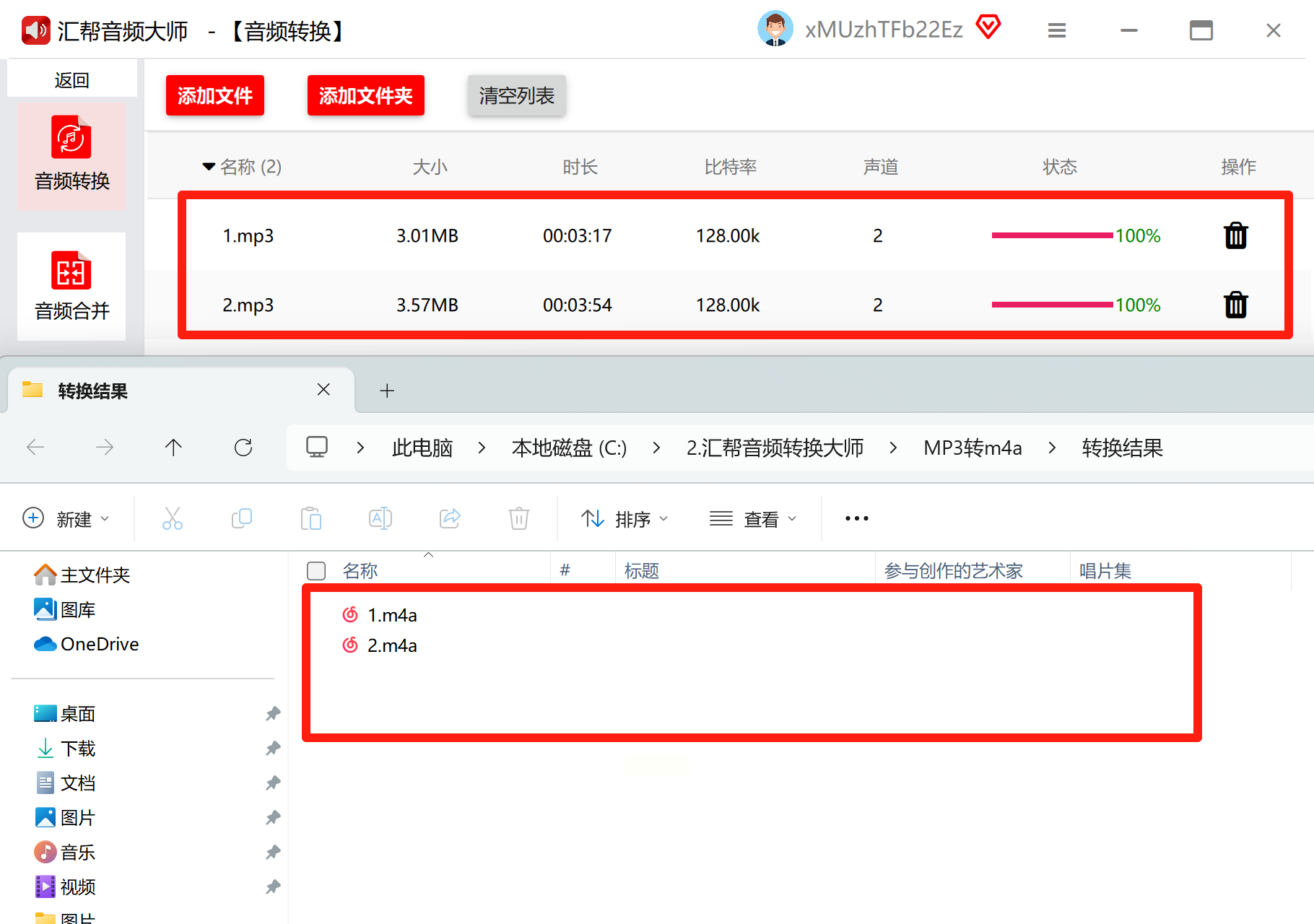This screenshot has height=924, width=1314.
Task: Expand chevron after 2.汇帮音频转换大师 breadcrumb
Action: (893, 448)
